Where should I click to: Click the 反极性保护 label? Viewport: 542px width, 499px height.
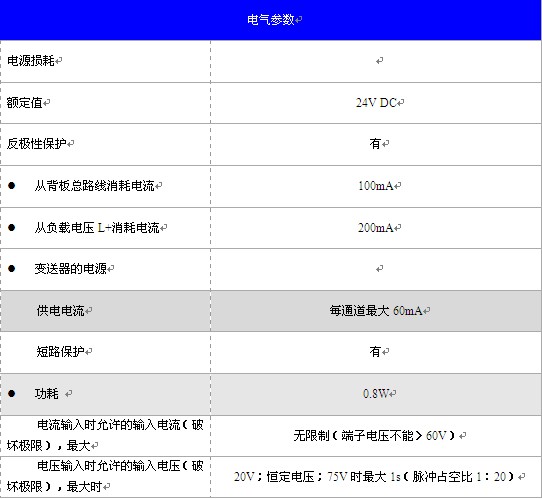pyautogui.click(x=37, y=144)
